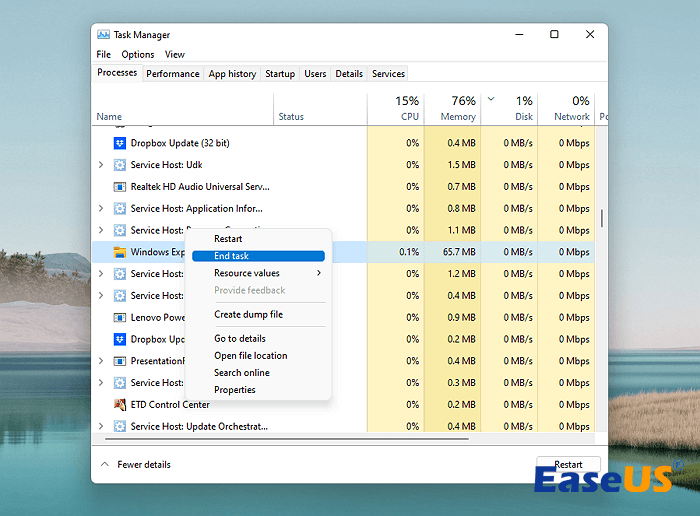Click the 0.1% CPU value
Viewport: 700px width, 516px height.
409,252
